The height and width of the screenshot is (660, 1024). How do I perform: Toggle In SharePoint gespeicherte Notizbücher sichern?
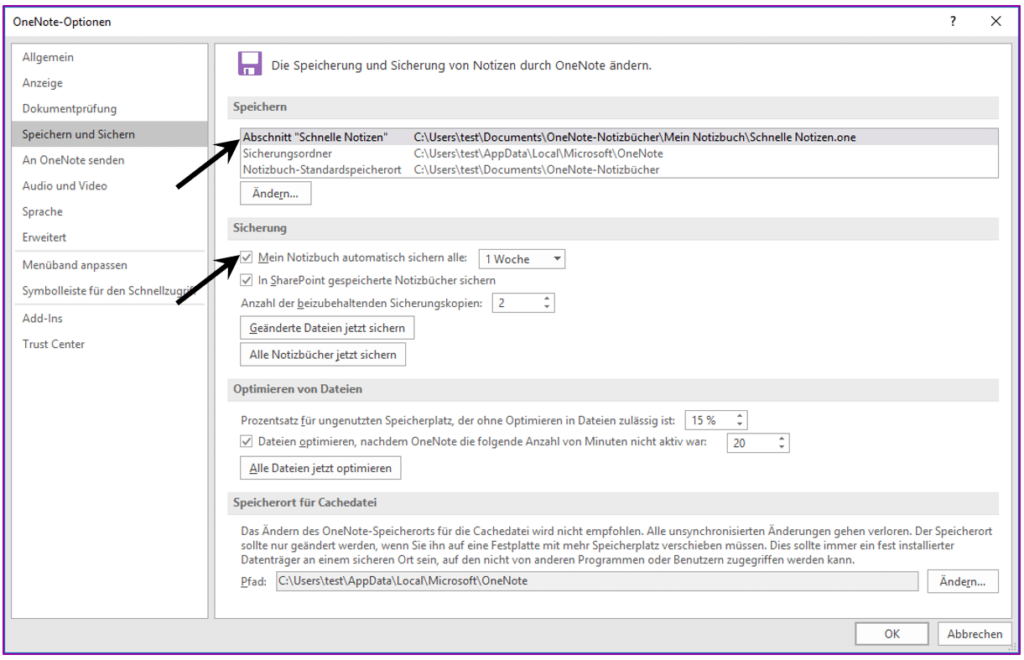246,280
